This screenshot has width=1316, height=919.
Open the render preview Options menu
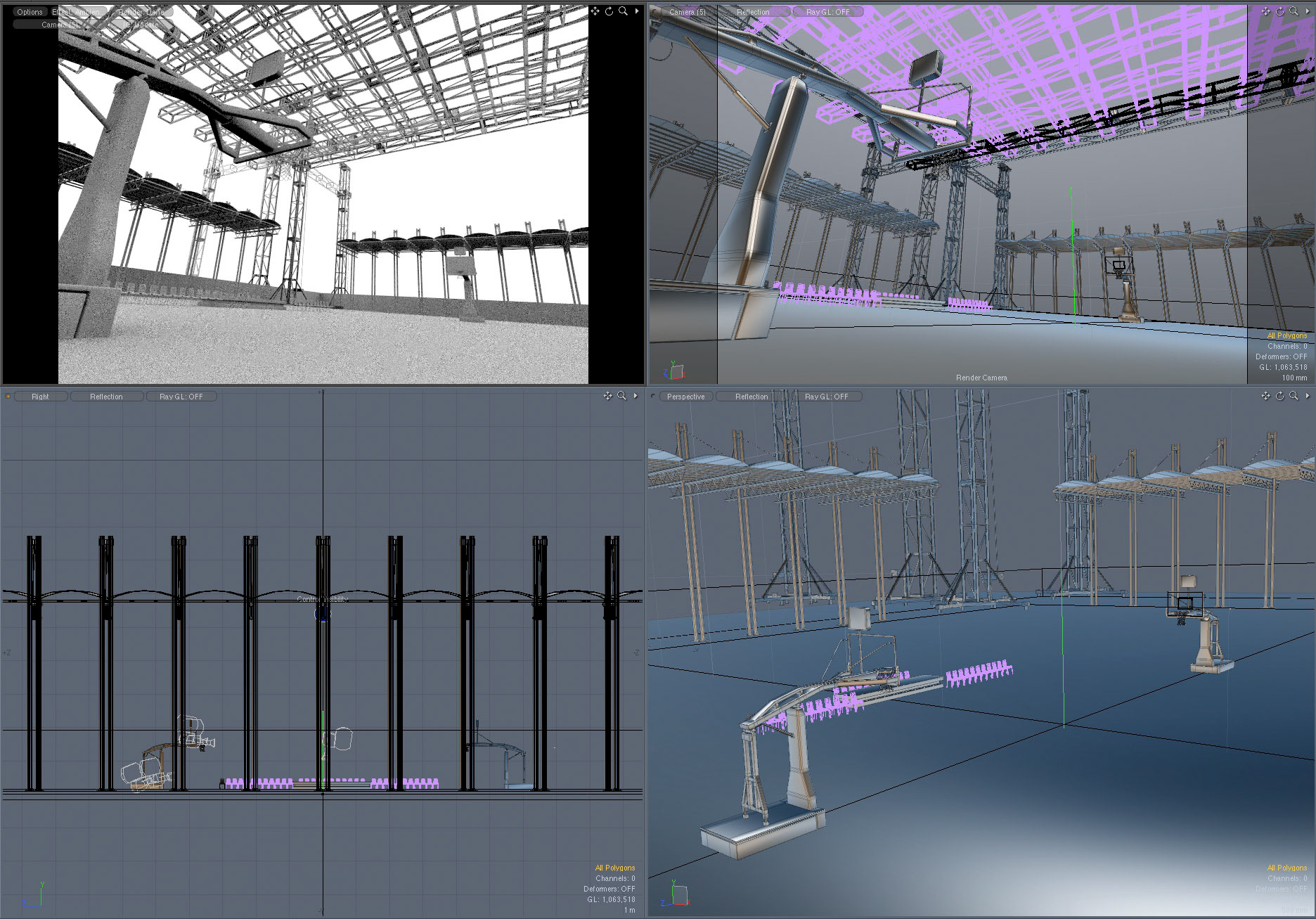[30, 12]
